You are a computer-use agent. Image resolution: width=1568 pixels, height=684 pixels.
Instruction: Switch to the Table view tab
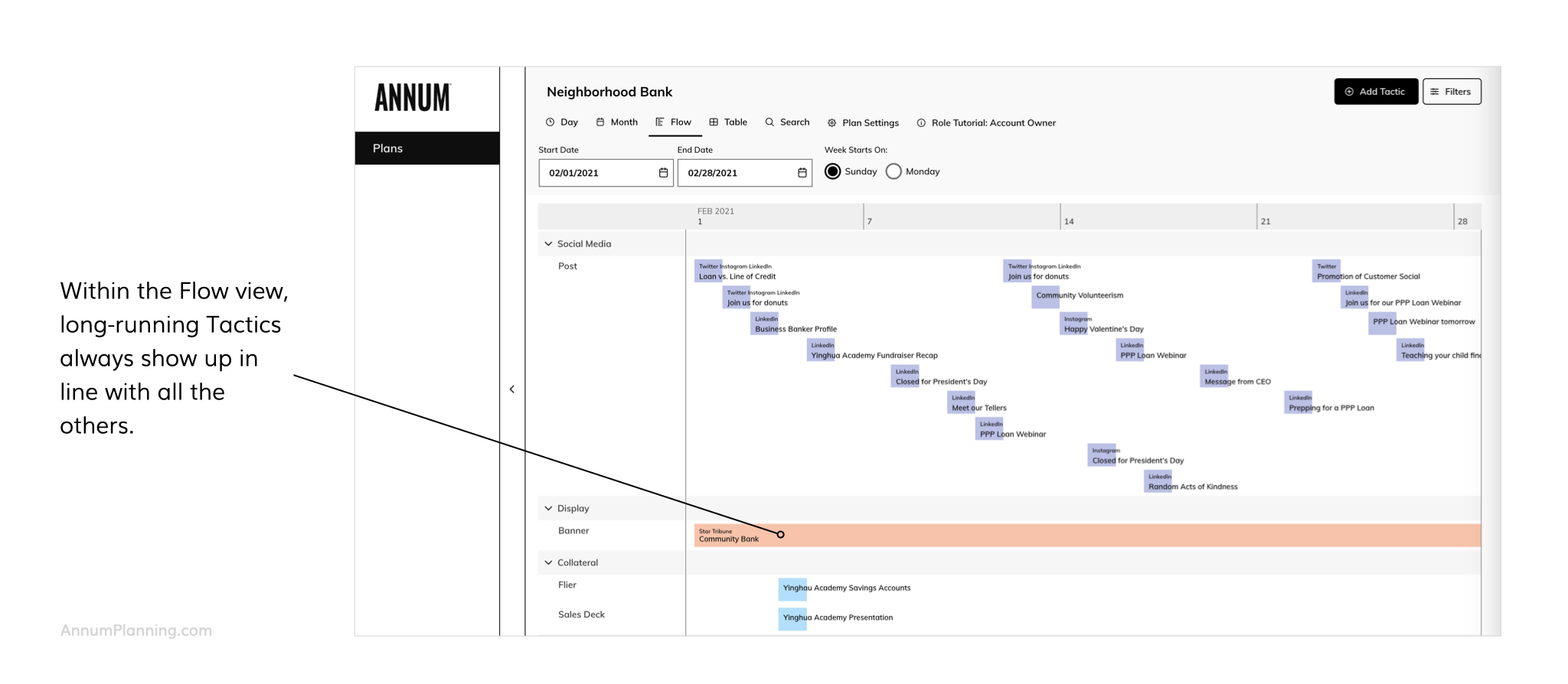(x=728, y=122)
